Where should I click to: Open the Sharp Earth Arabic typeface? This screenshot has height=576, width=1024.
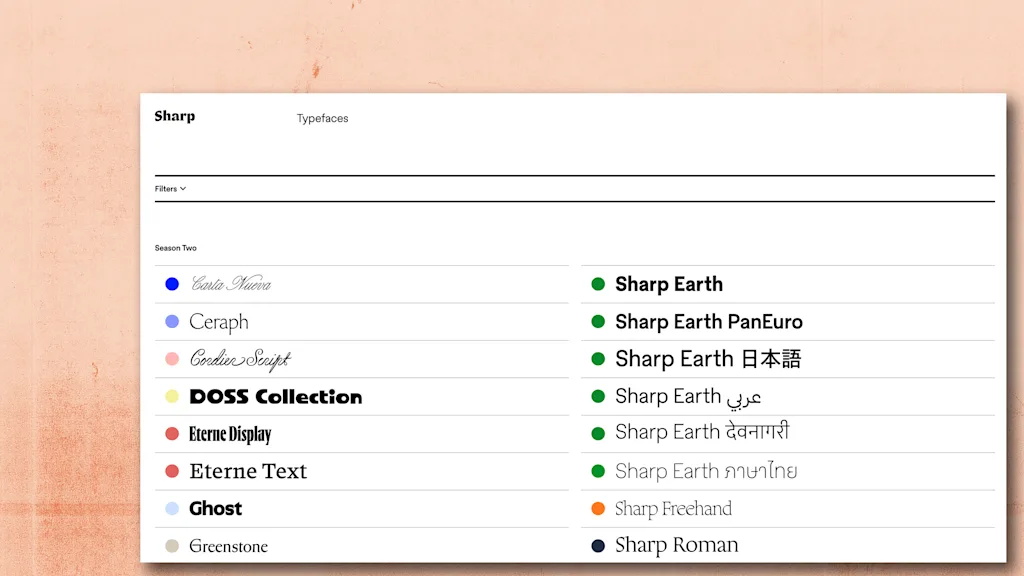pos(688,397)
